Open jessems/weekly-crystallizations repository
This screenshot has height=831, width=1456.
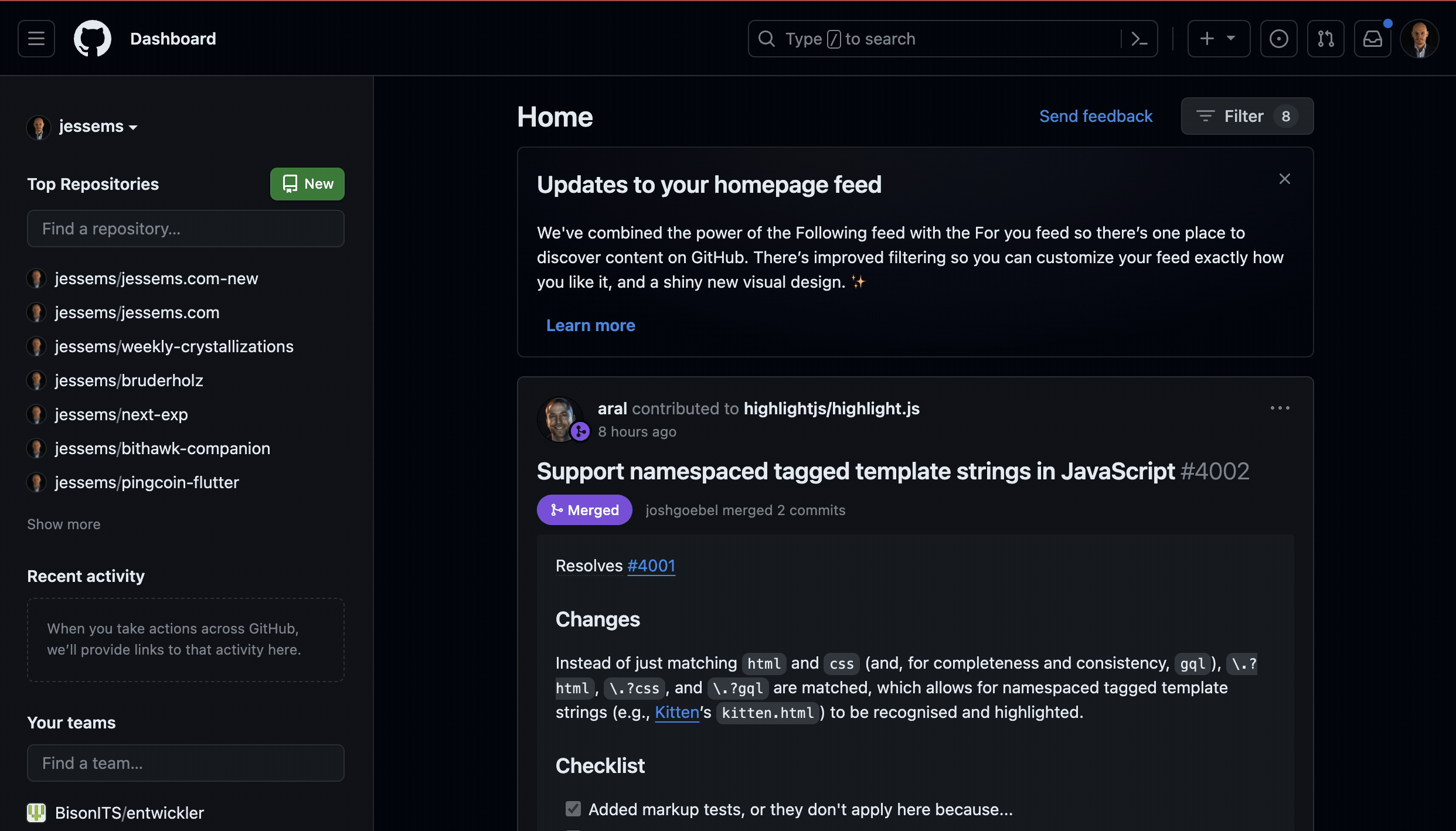click(x=174, y=346)
